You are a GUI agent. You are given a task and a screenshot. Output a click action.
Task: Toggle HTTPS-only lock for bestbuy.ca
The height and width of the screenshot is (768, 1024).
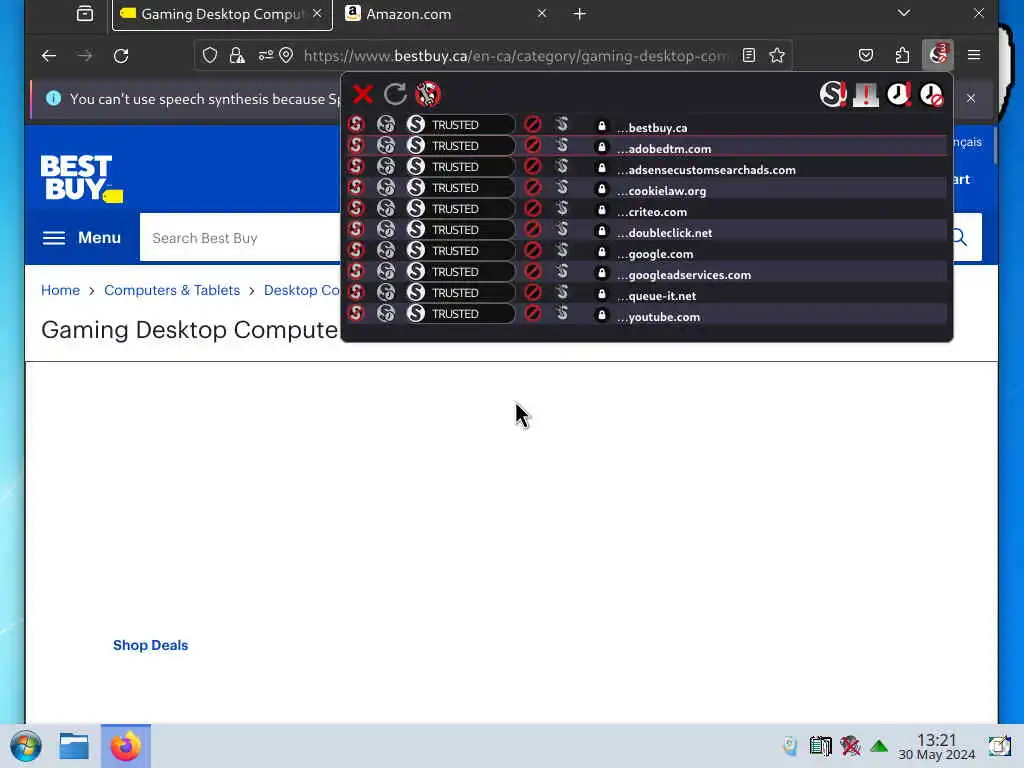tap(601, 126)
